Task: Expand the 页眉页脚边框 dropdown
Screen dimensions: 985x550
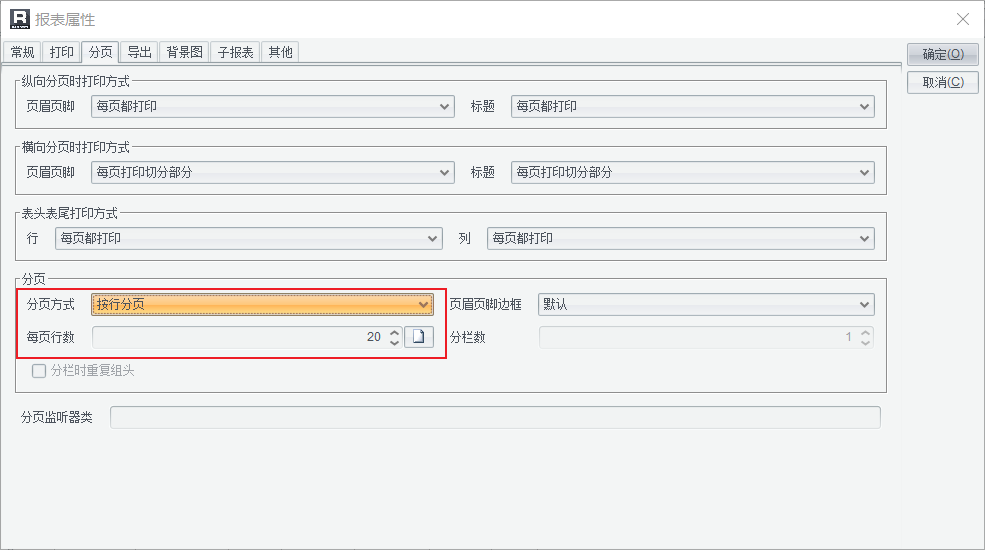Action: click(x=706, y=304)
